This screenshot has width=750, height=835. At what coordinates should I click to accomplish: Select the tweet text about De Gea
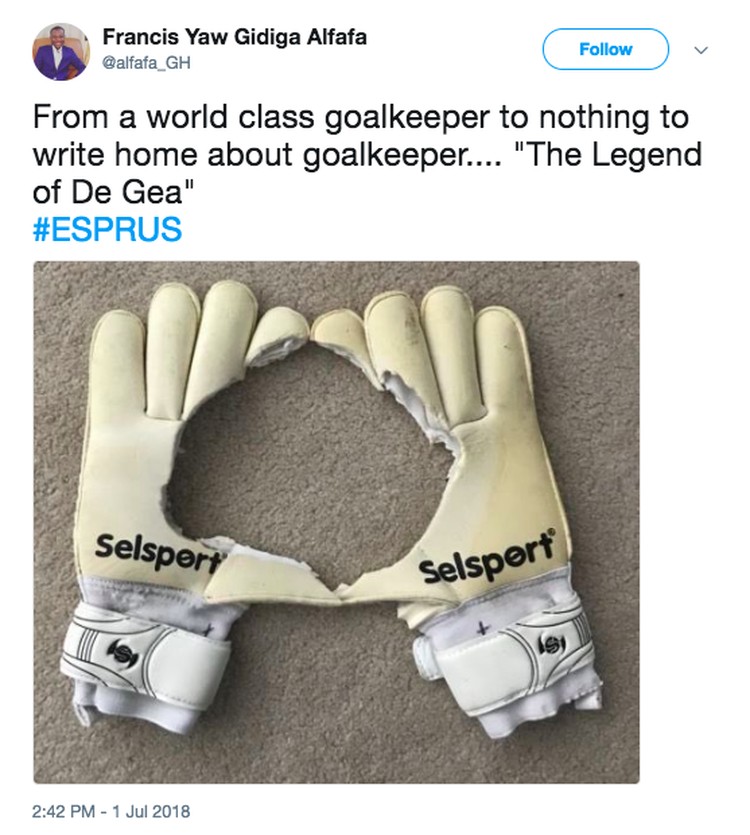pos(368,154)
